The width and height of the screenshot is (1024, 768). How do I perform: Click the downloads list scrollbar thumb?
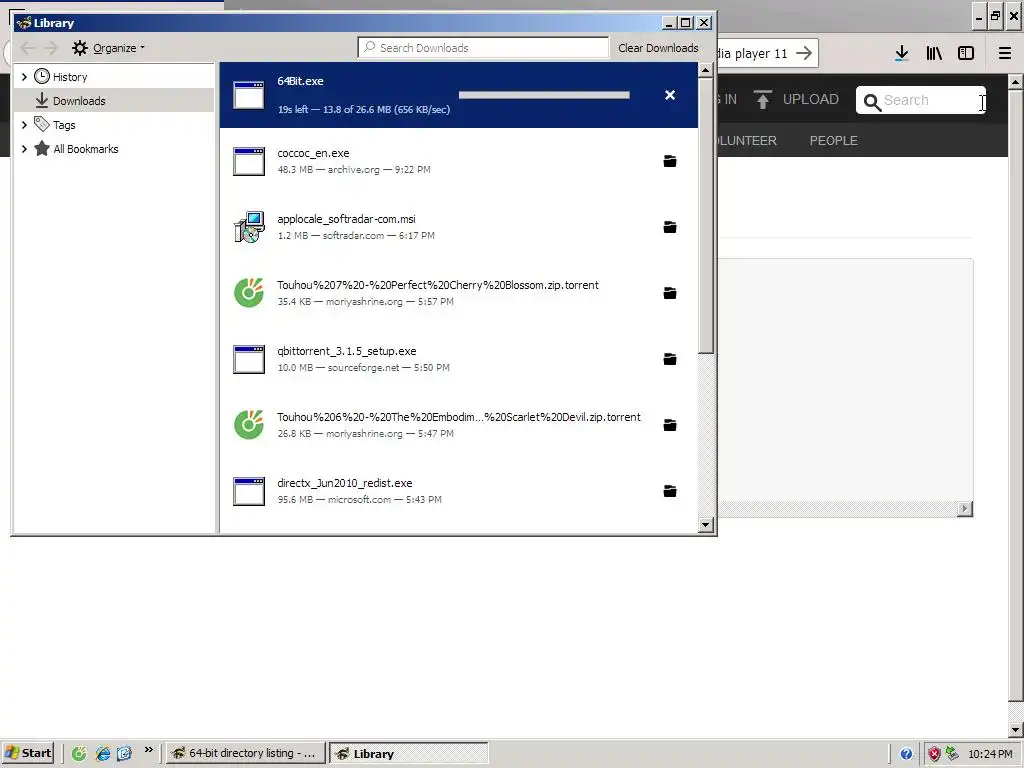[705, 216]
